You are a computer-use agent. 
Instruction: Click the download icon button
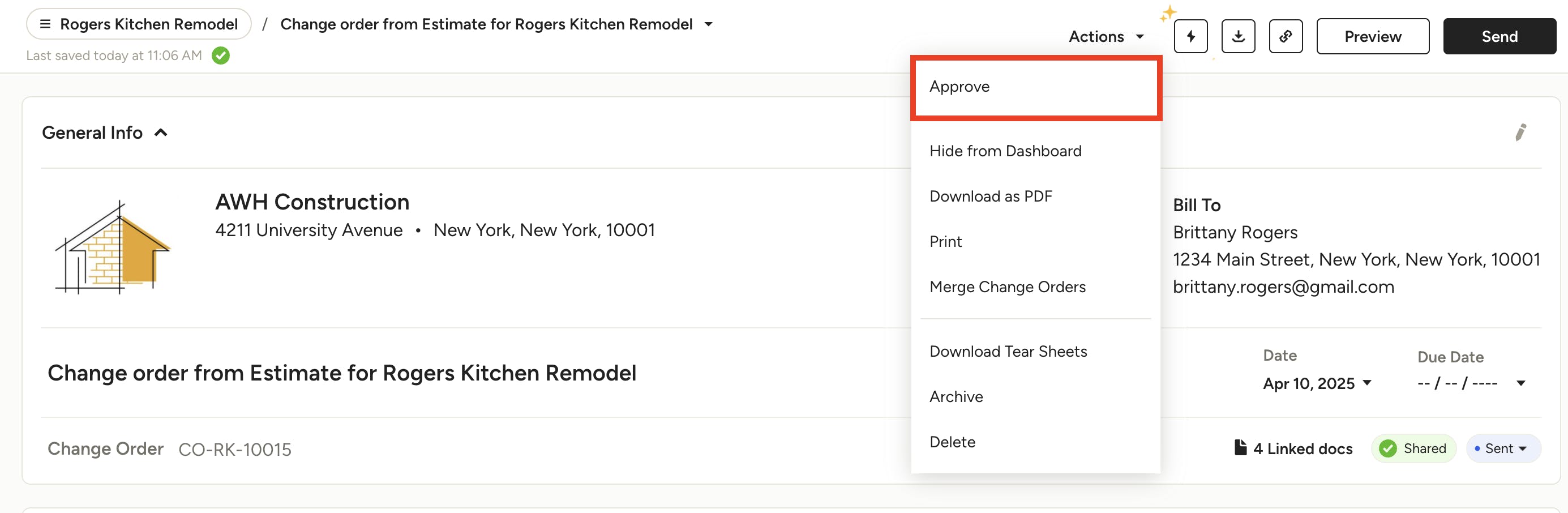click(1237, 36)
